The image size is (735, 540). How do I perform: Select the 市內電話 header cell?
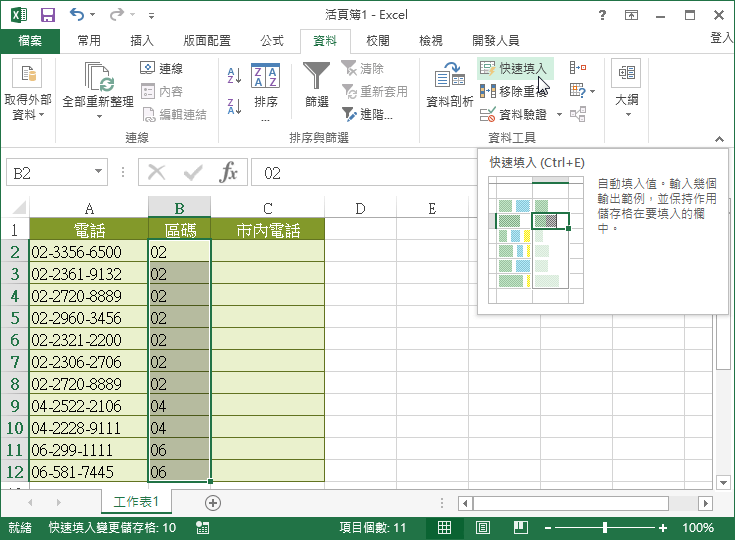pyautogui.click(x=268, y=230)
